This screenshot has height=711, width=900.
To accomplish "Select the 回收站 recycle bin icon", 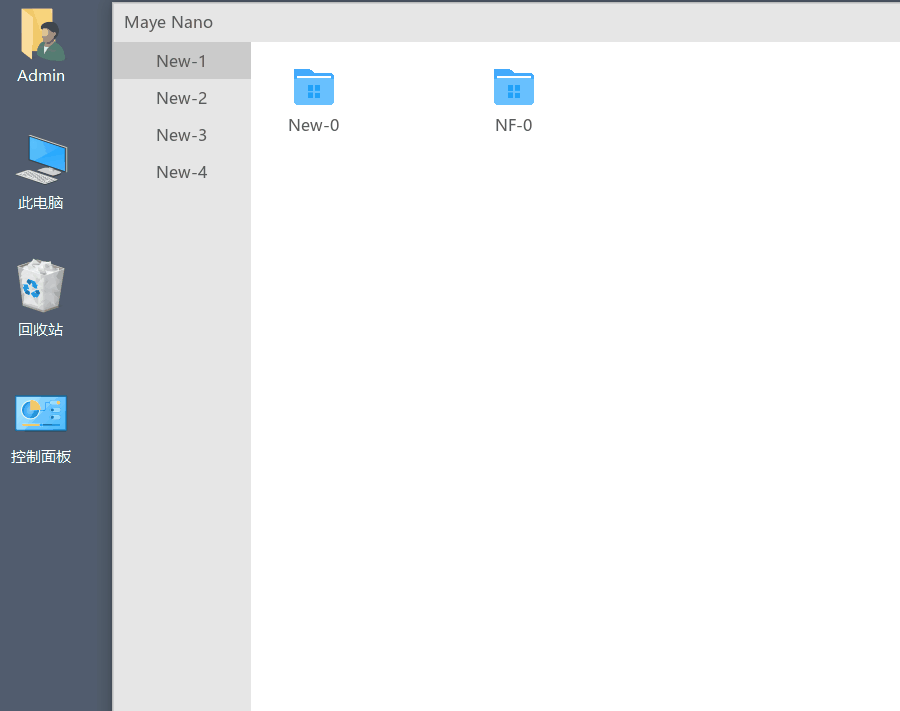I will 41,286.
